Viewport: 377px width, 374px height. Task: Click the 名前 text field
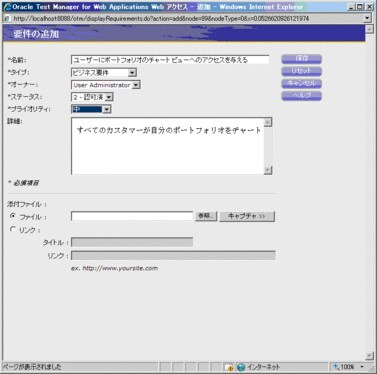[x=170, y=60]
